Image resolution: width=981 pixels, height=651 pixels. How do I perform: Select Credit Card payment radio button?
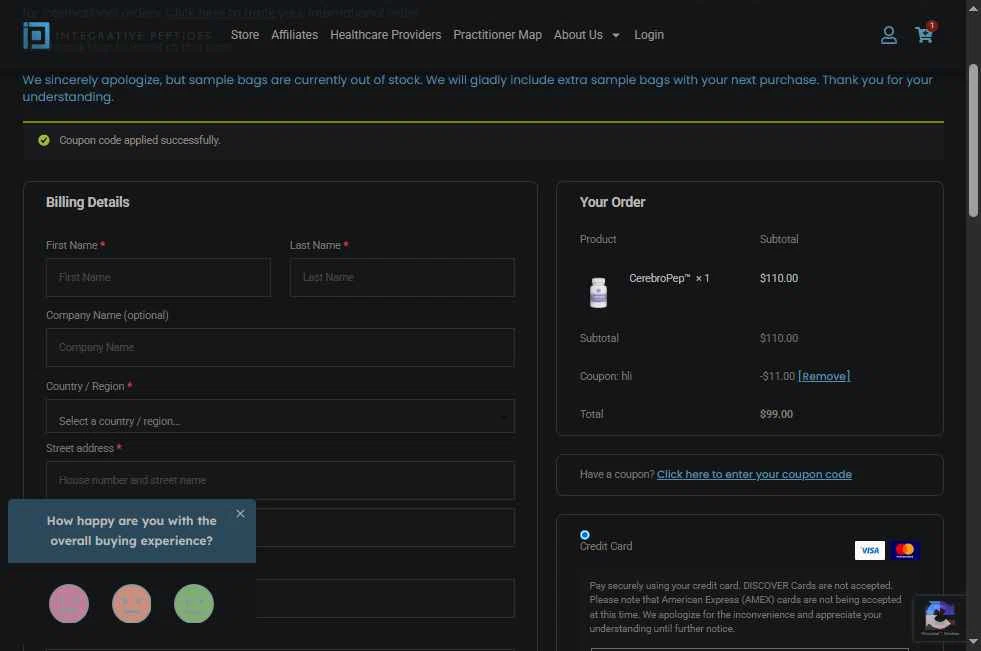tap(584, 535)
